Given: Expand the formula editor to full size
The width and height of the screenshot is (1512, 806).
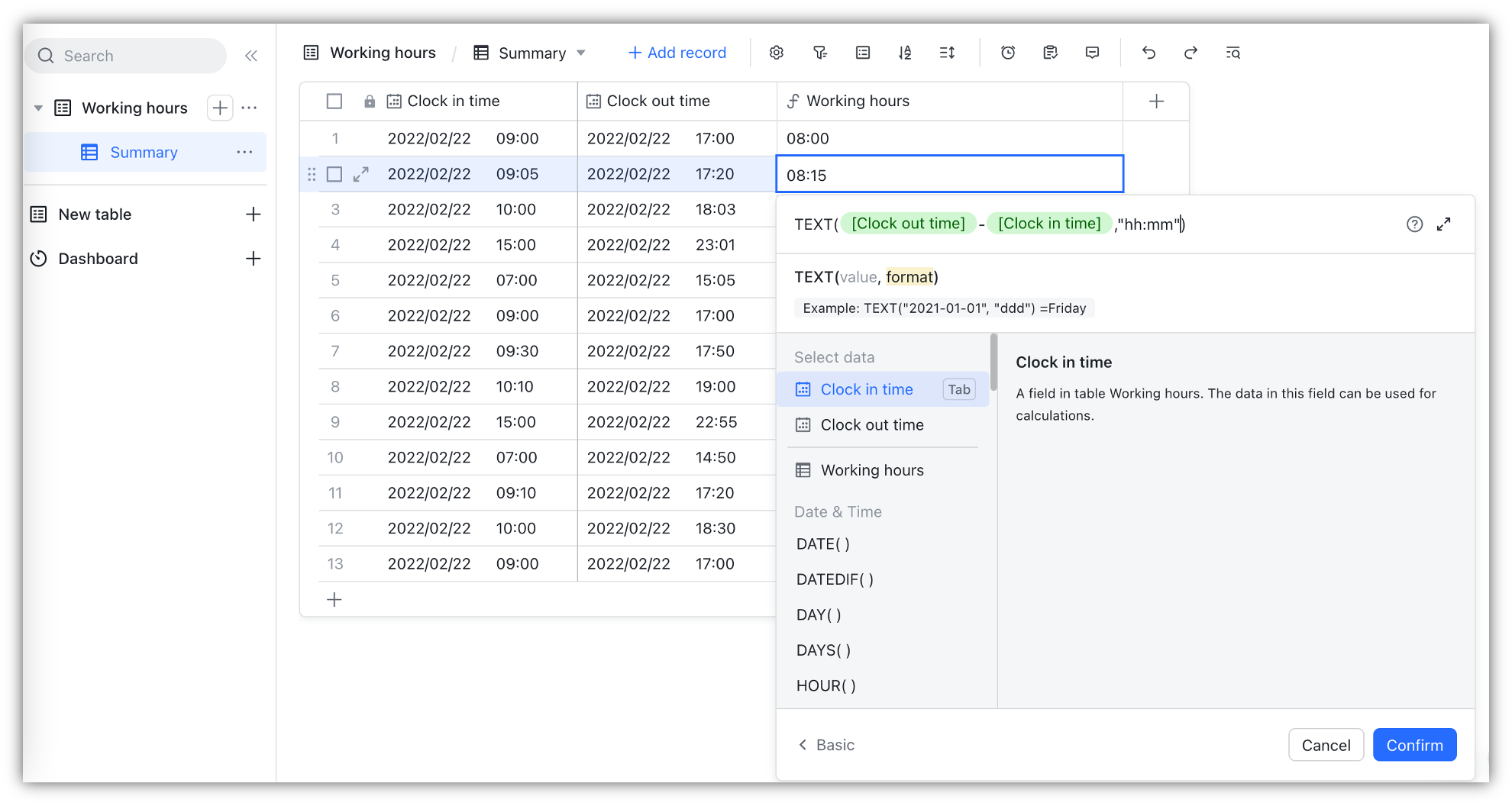Looking at the screenshot, I should pos(1443,224).
